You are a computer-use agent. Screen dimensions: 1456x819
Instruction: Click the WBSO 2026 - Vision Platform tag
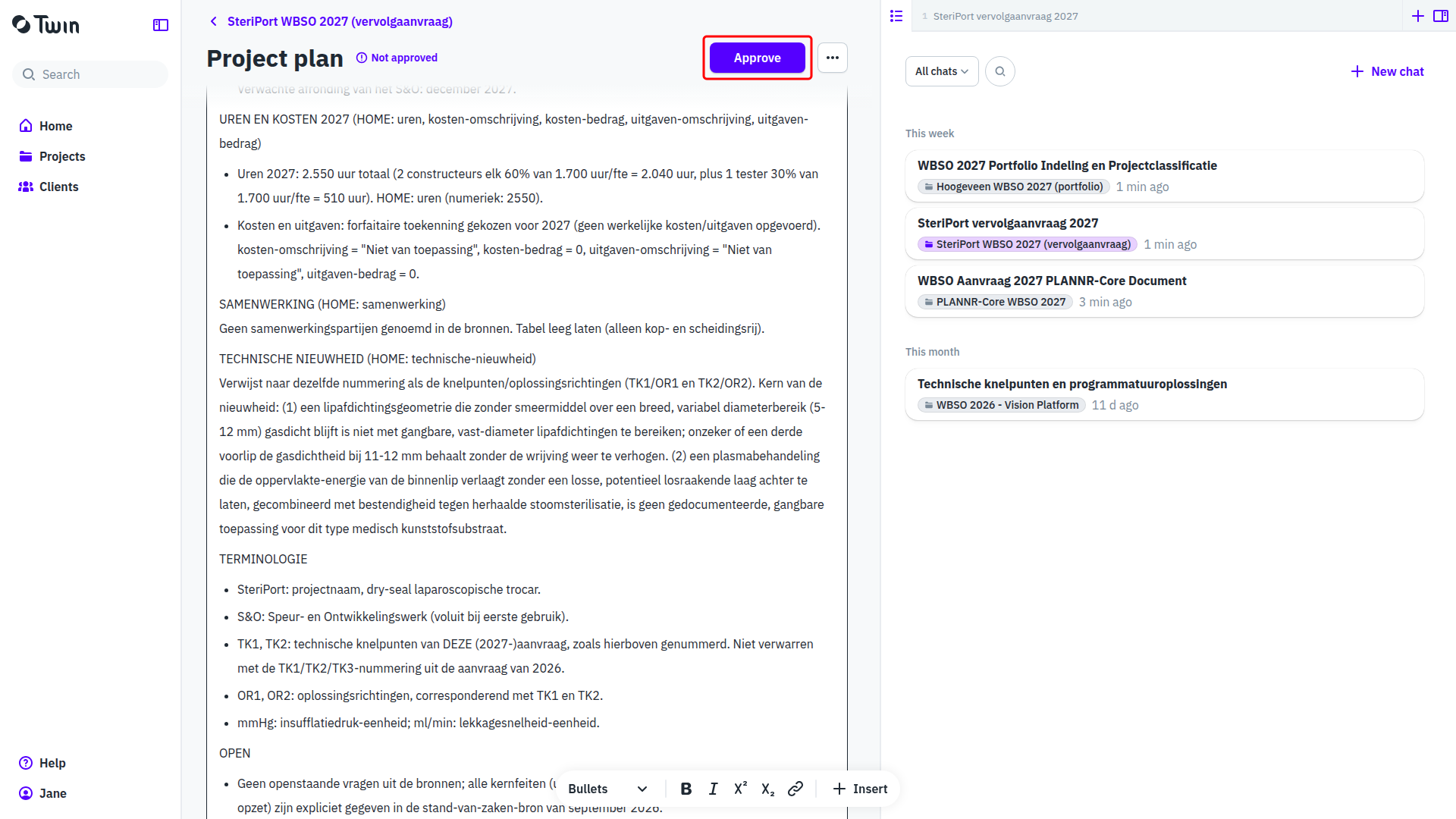tap(1002, 405)
